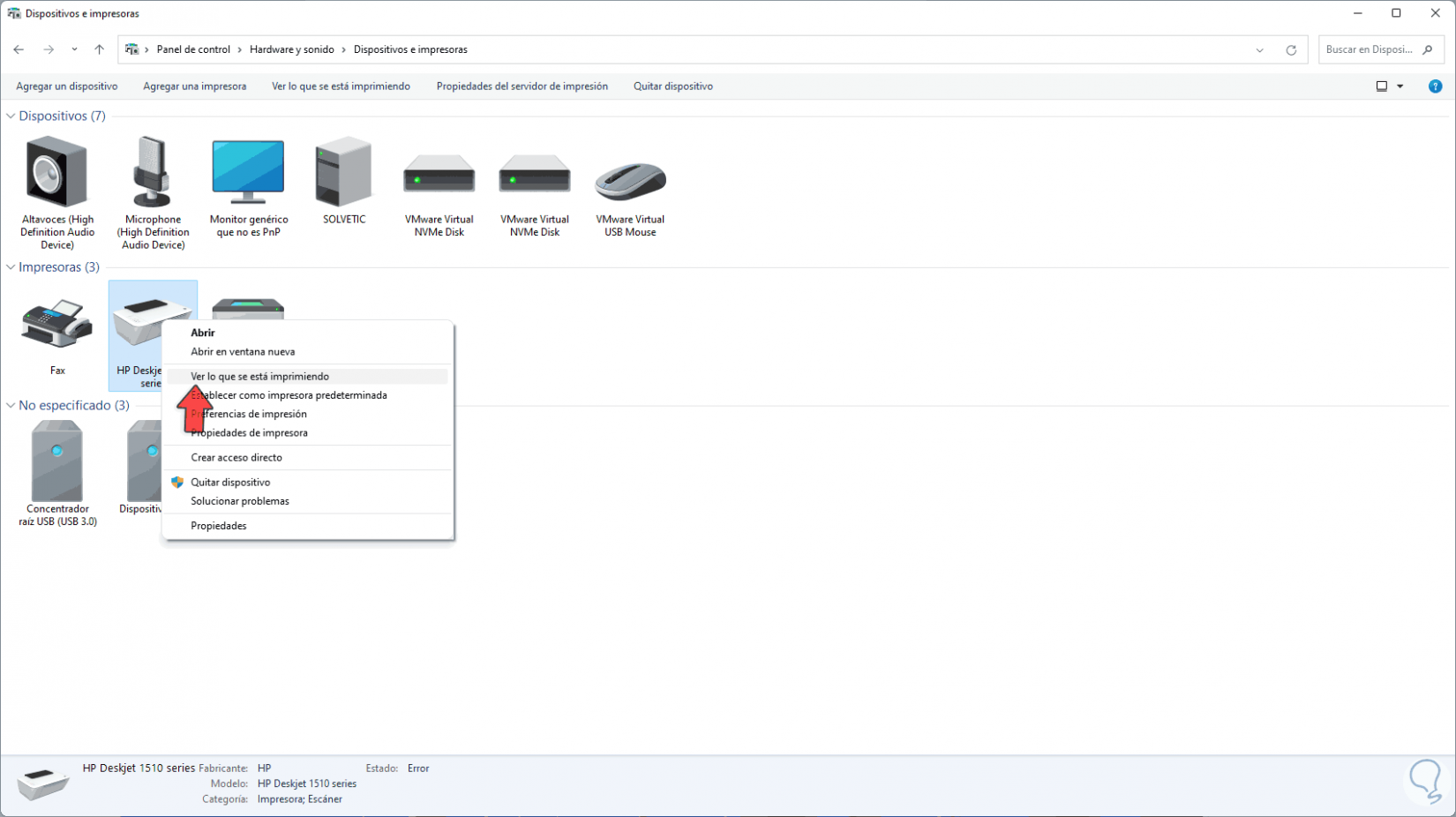Expand the chevron after Panel de control

tap(239, 50)
